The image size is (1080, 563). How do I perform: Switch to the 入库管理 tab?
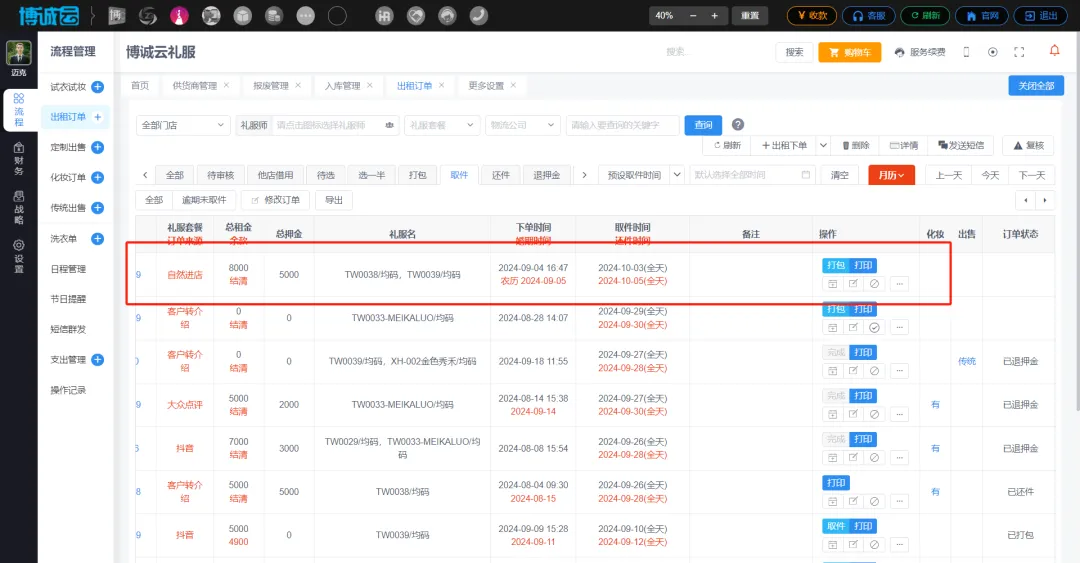coord(342,86)
